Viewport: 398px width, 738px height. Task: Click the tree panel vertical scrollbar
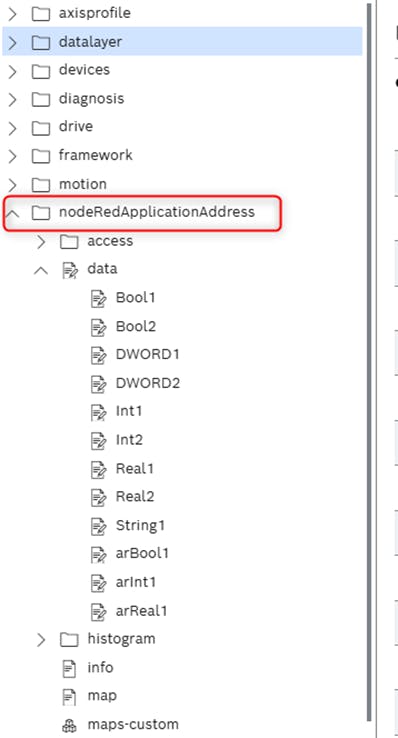coord(368,362)
